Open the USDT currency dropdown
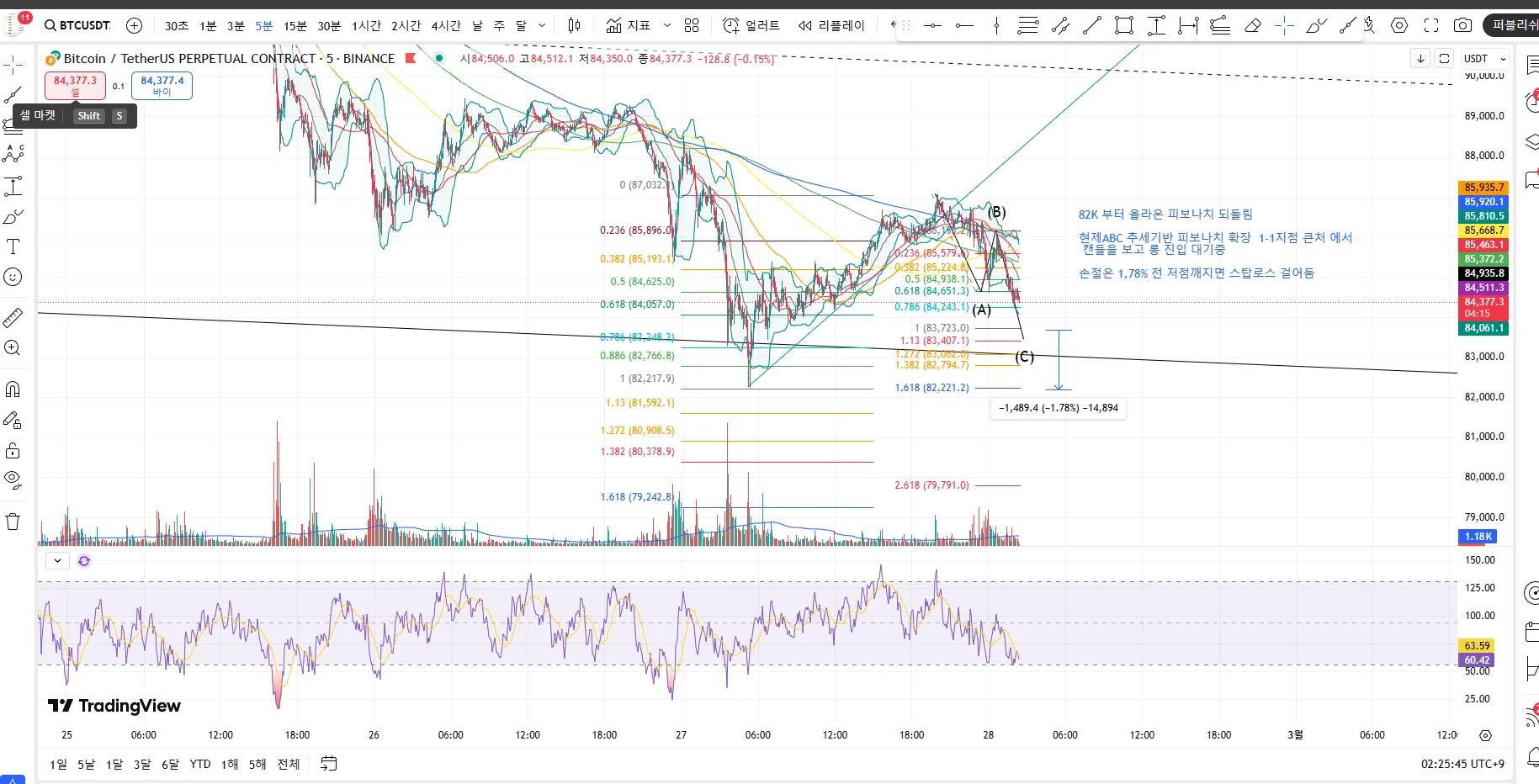This screenshot has width=1539, height=784. tap(1484, 59)
